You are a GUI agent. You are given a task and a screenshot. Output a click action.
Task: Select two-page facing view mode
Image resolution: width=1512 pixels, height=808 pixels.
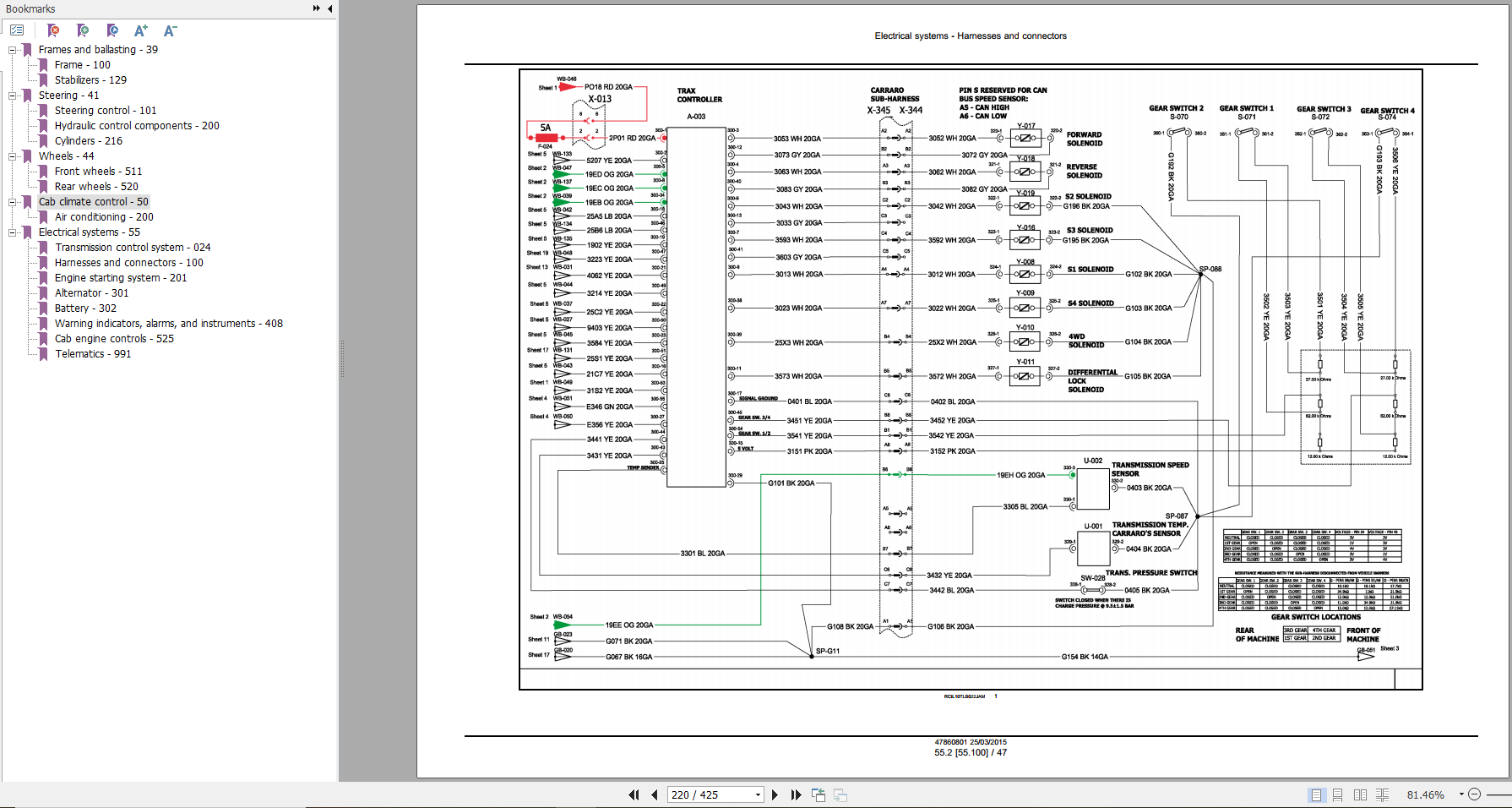(1360, 794)
